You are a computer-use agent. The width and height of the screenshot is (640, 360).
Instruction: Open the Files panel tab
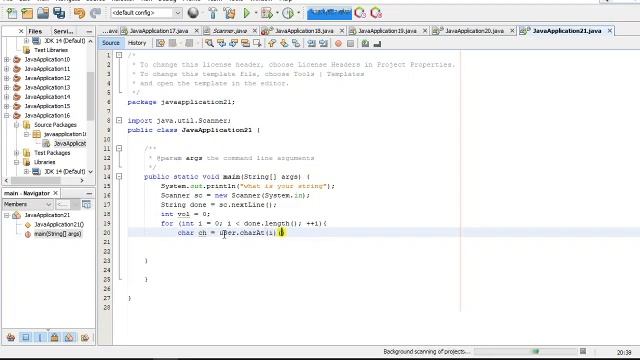[35, 31]
